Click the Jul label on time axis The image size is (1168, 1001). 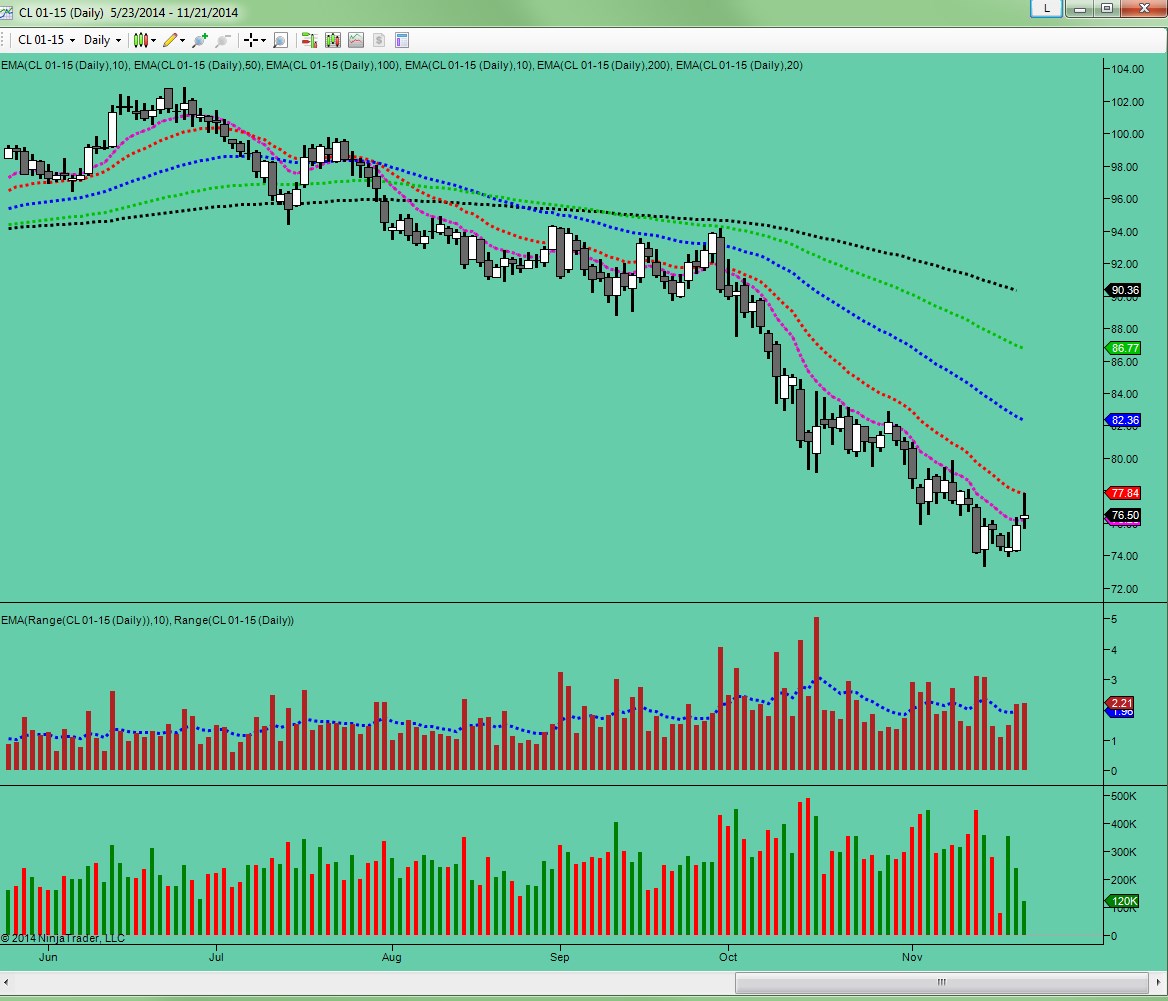[216, 957]
